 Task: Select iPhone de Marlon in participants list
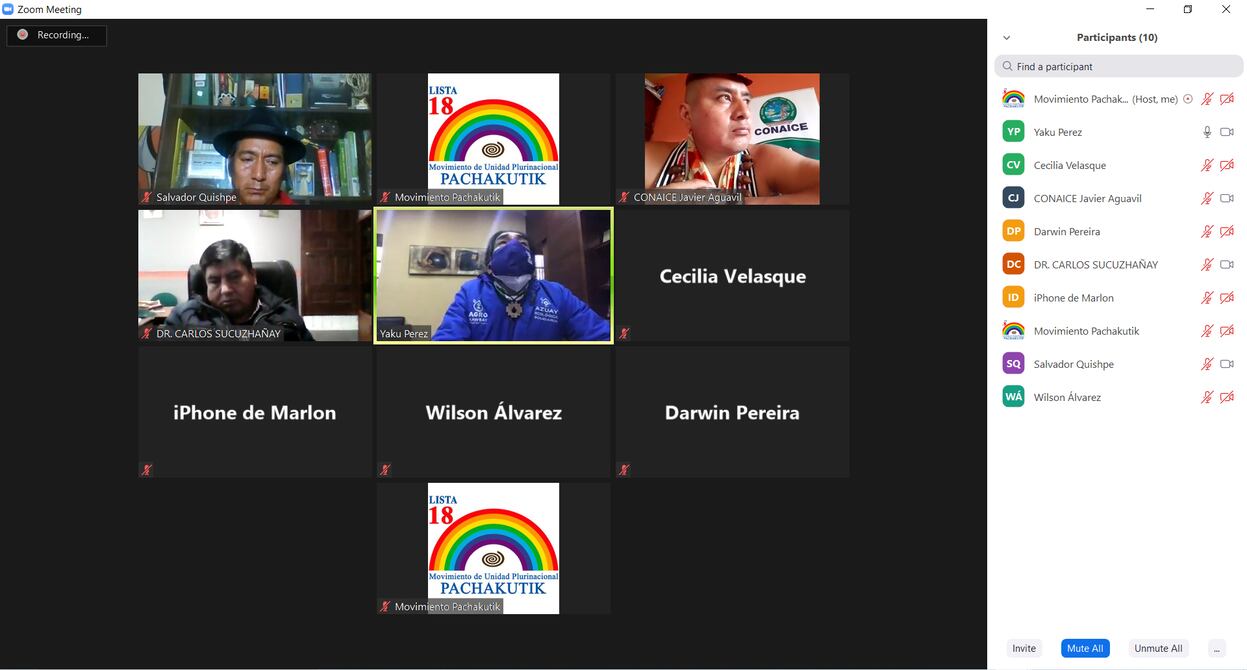coord(1073,298)
